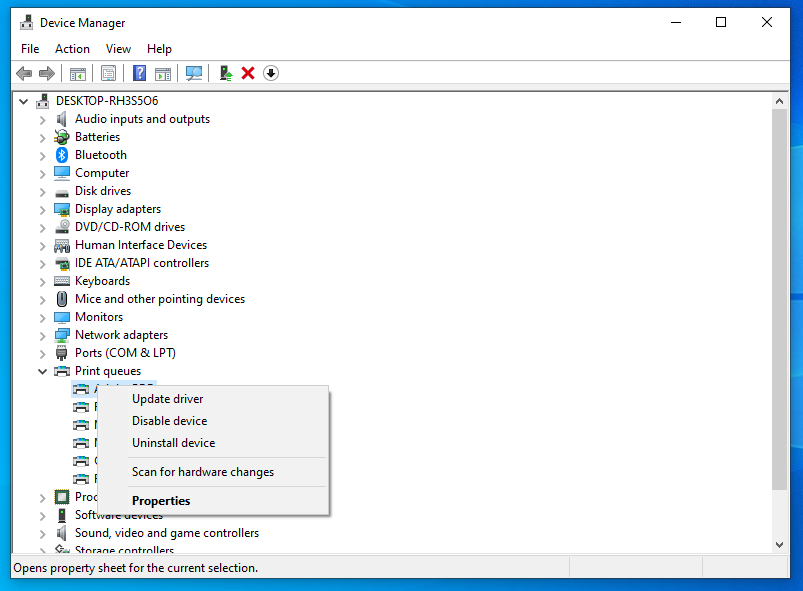Select the Human Interface Devices icon
This screenshot has width=803, height=591.
click(x=62, y=246)
